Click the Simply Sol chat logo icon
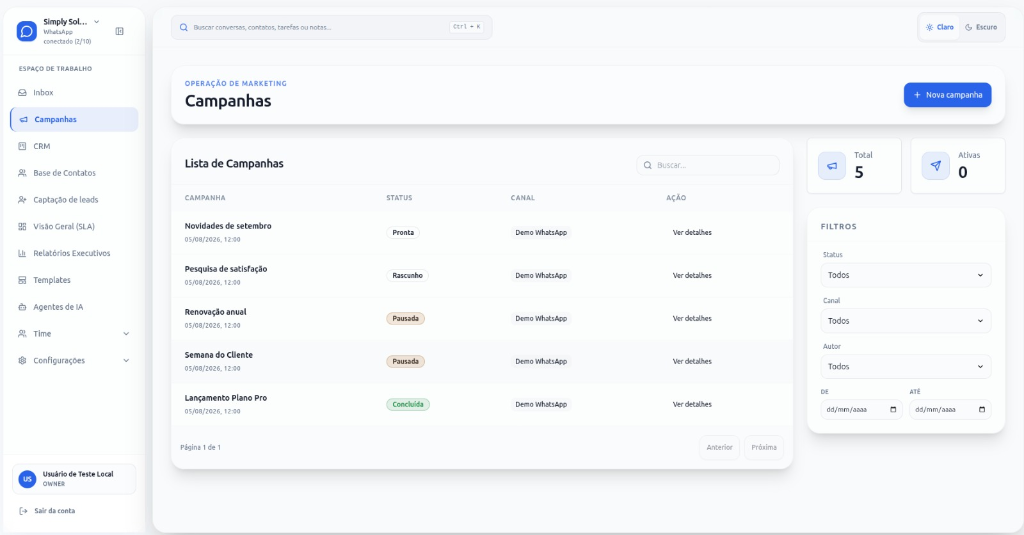The image size is (1024, 535). coord(27,31)
